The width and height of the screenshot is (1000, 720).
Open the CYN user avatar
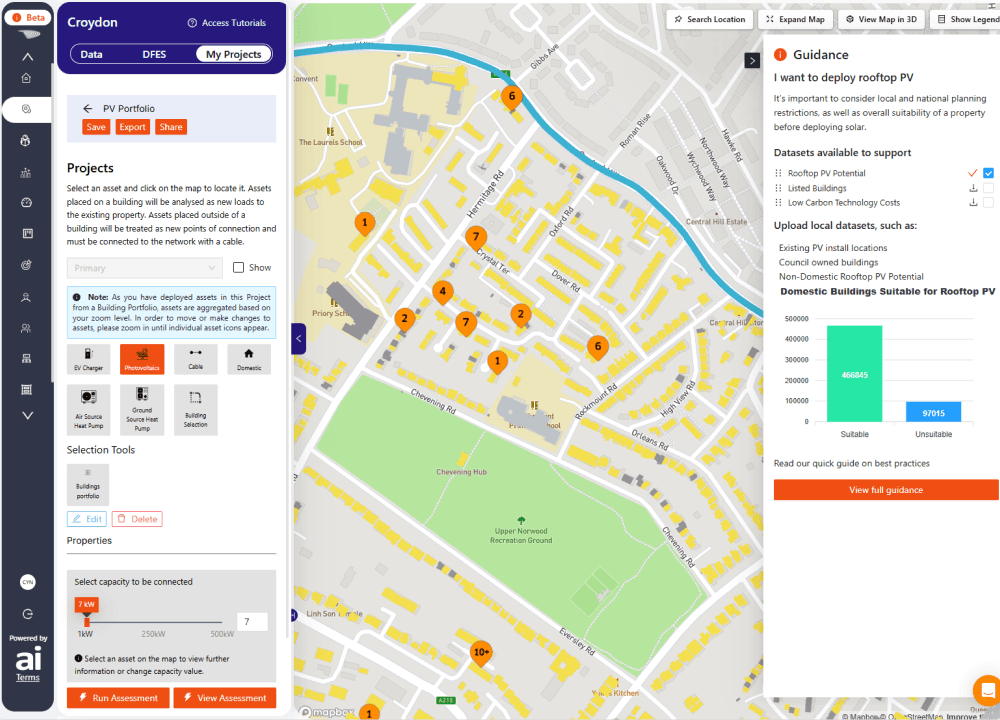pyautogui.click(x=27, y=582)
